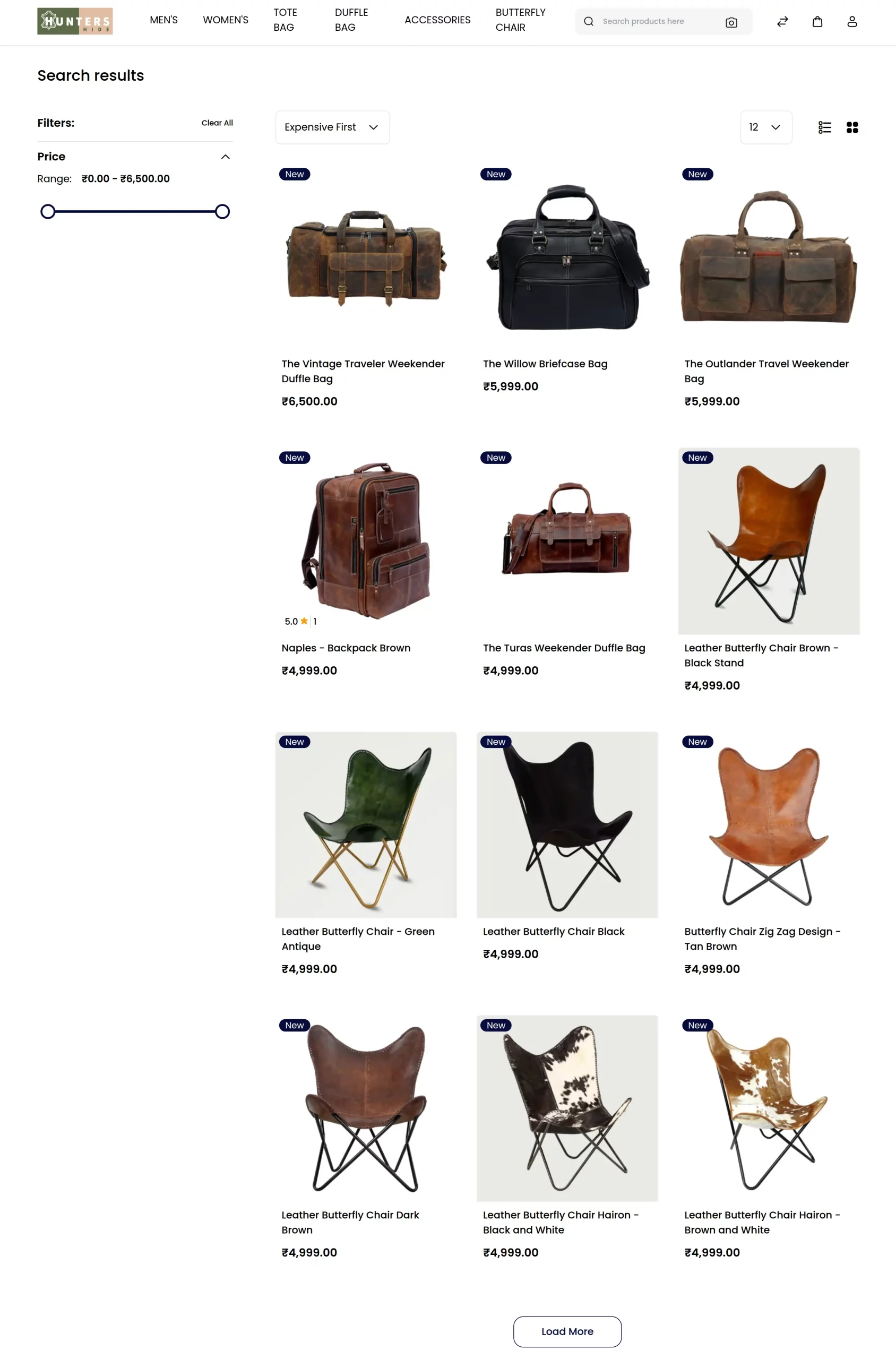The width and height of the screenshot is (896, 1359).
Task: Open the MEN'S menu item
Action: click(x=164, y=20)
